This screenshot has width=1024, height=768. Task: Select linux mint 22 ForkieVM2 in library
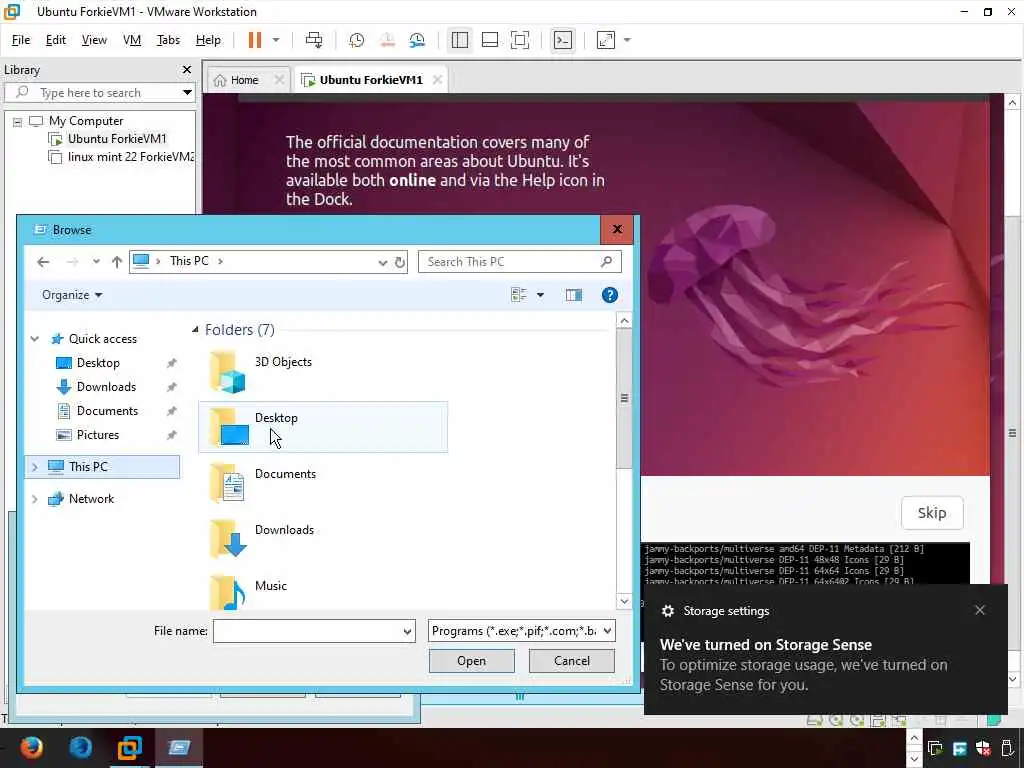[121, 157]
